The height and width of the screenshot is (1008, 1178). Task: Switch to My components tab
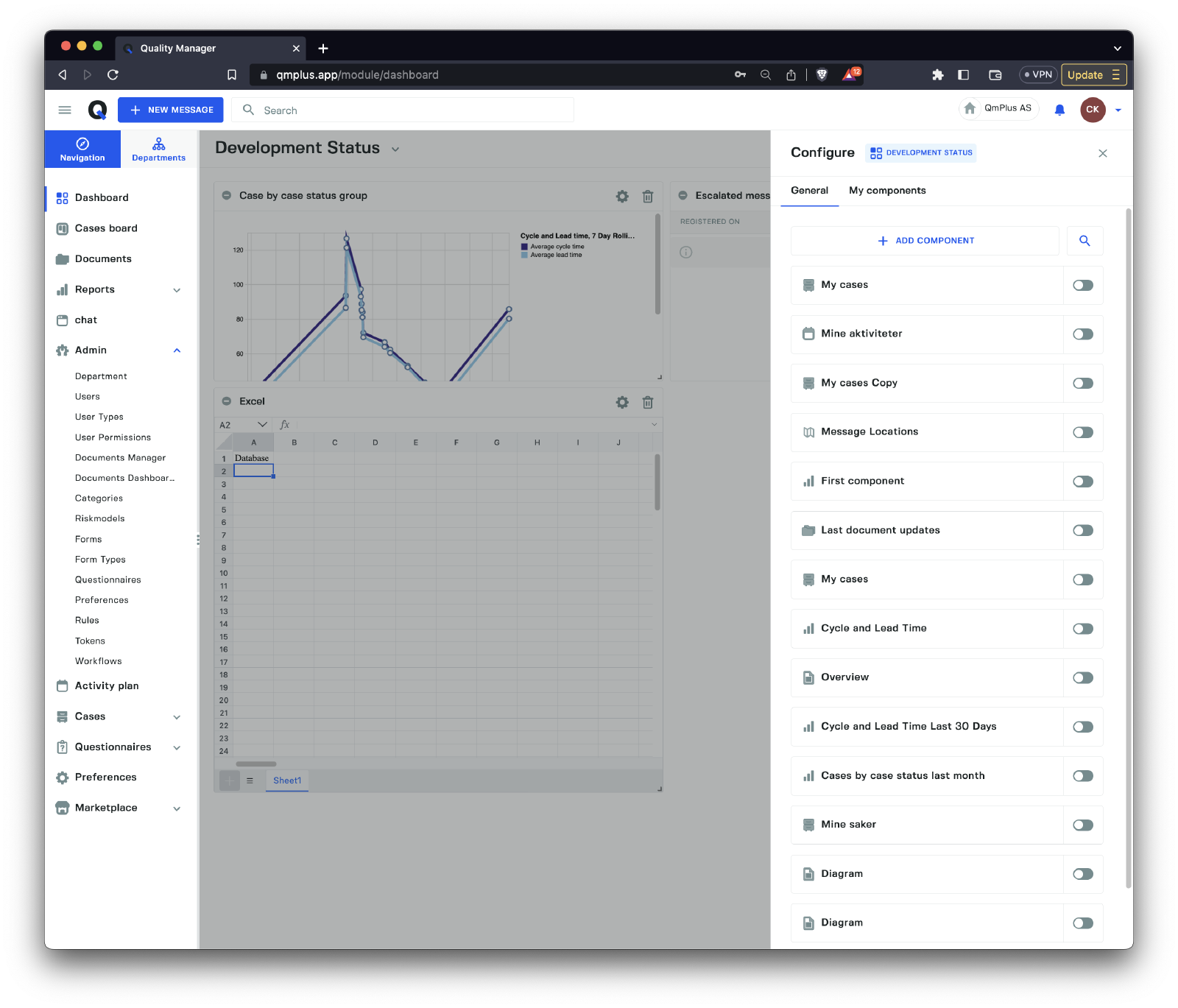click(886, 191)
